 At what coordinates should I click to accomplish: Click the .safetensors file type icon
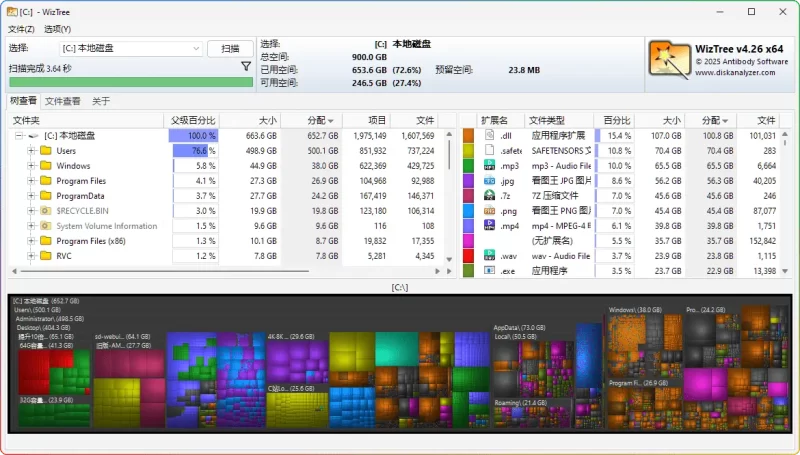coord(489,150)
